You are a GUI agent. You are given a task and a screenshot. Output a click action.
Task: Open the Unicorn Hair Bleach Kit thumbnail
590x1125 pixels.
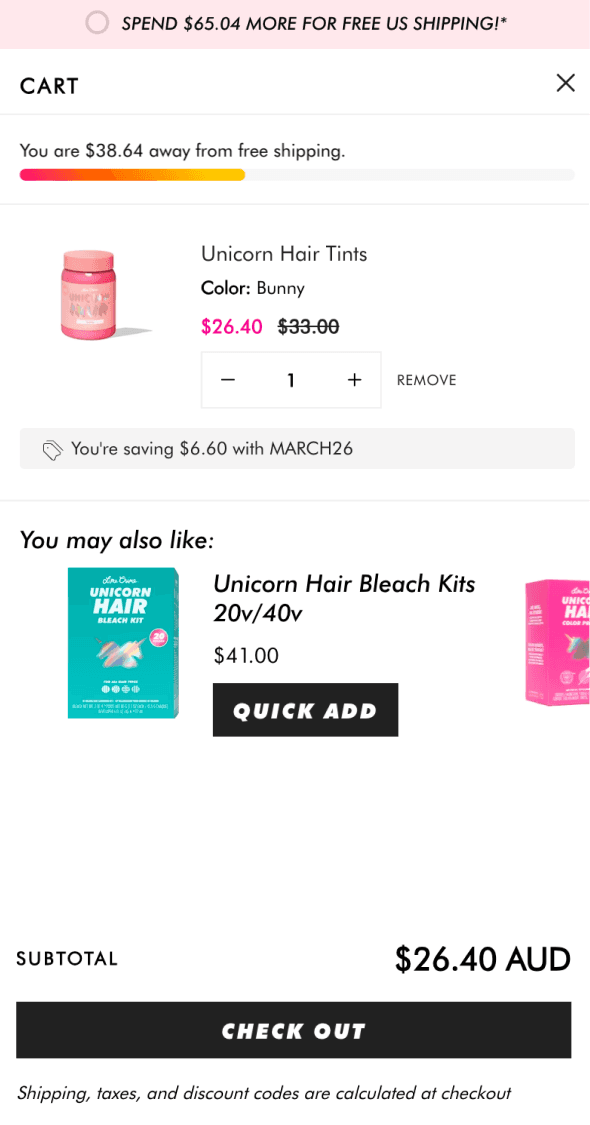pyautogui.click(x=124, y=643)
